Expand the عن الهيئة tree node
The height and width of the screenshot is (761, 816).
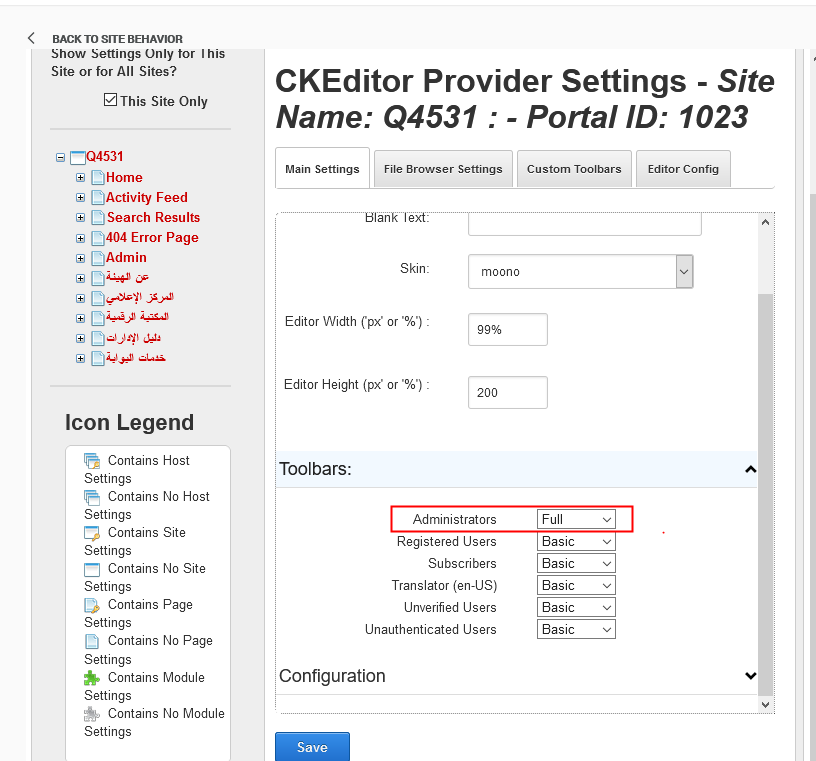point(80,278)
